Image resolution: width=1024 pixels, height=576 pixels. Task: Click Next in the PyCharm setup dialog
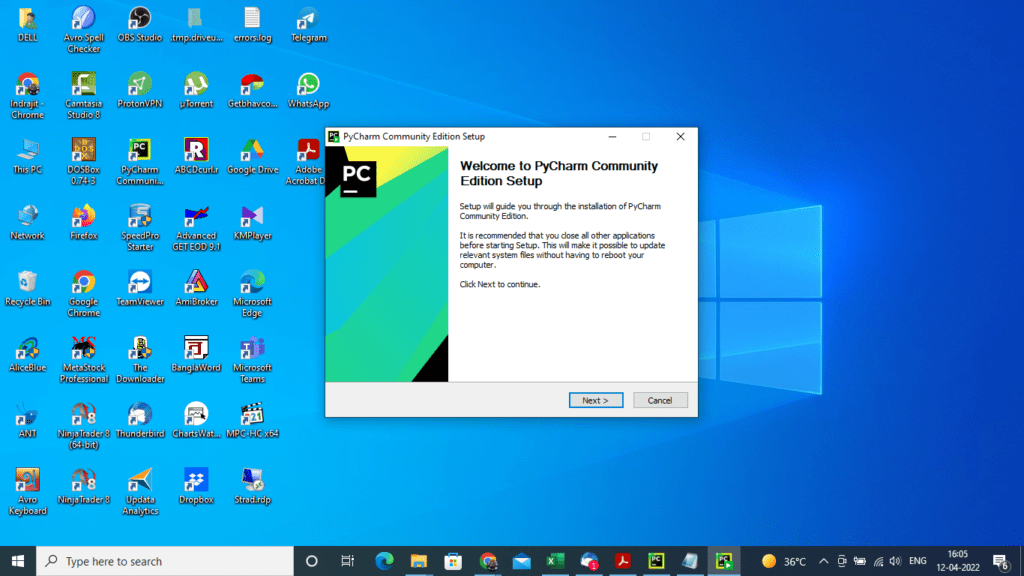point(596,400)
